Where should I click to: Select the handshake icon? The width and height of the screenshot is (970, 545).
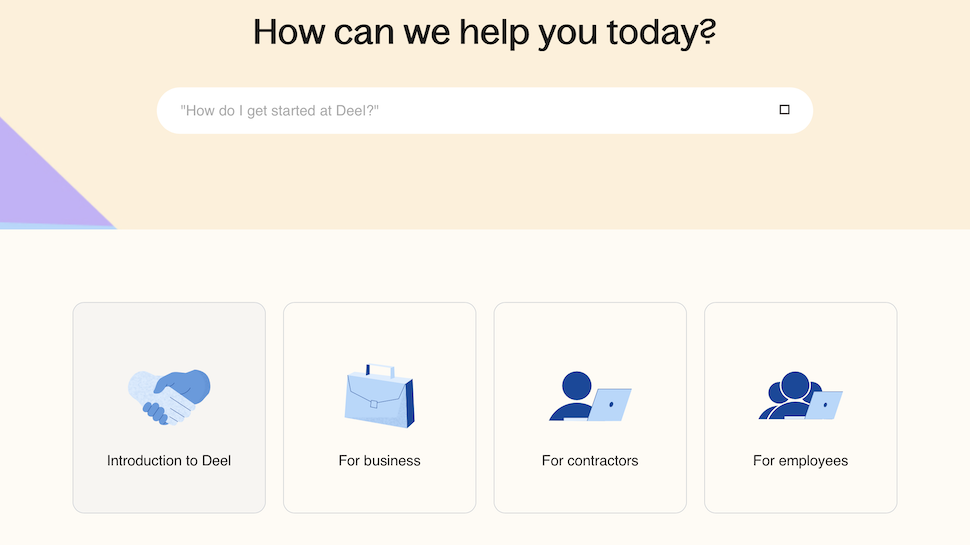pyautogui.click(x=169, y=397)
